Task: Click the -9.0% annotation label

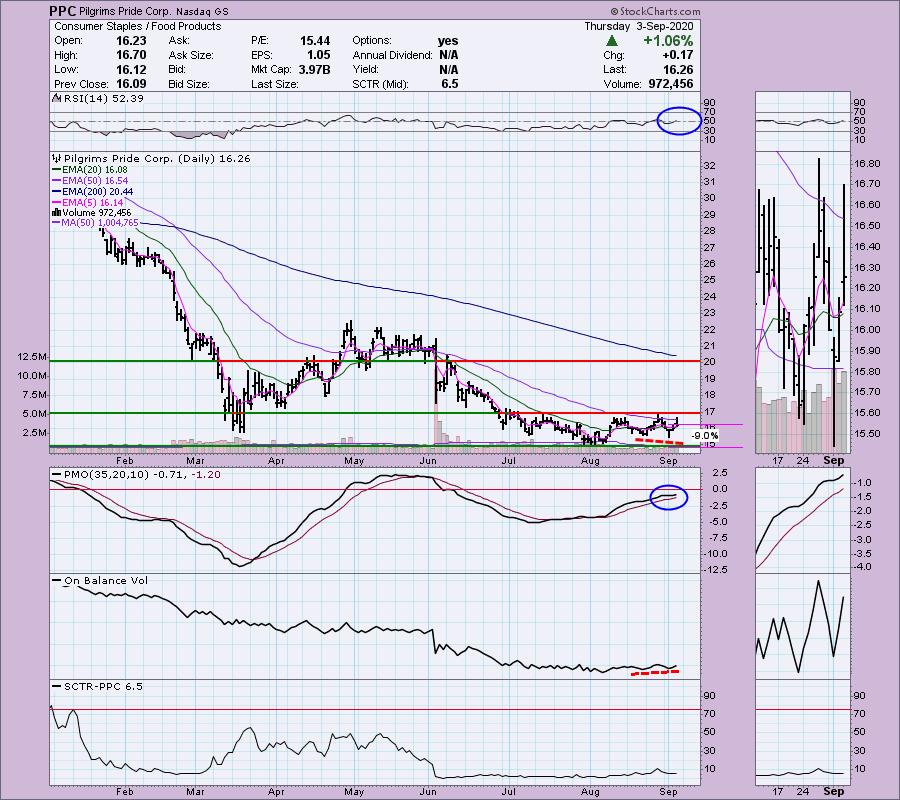Action: [x=704, y=436]
